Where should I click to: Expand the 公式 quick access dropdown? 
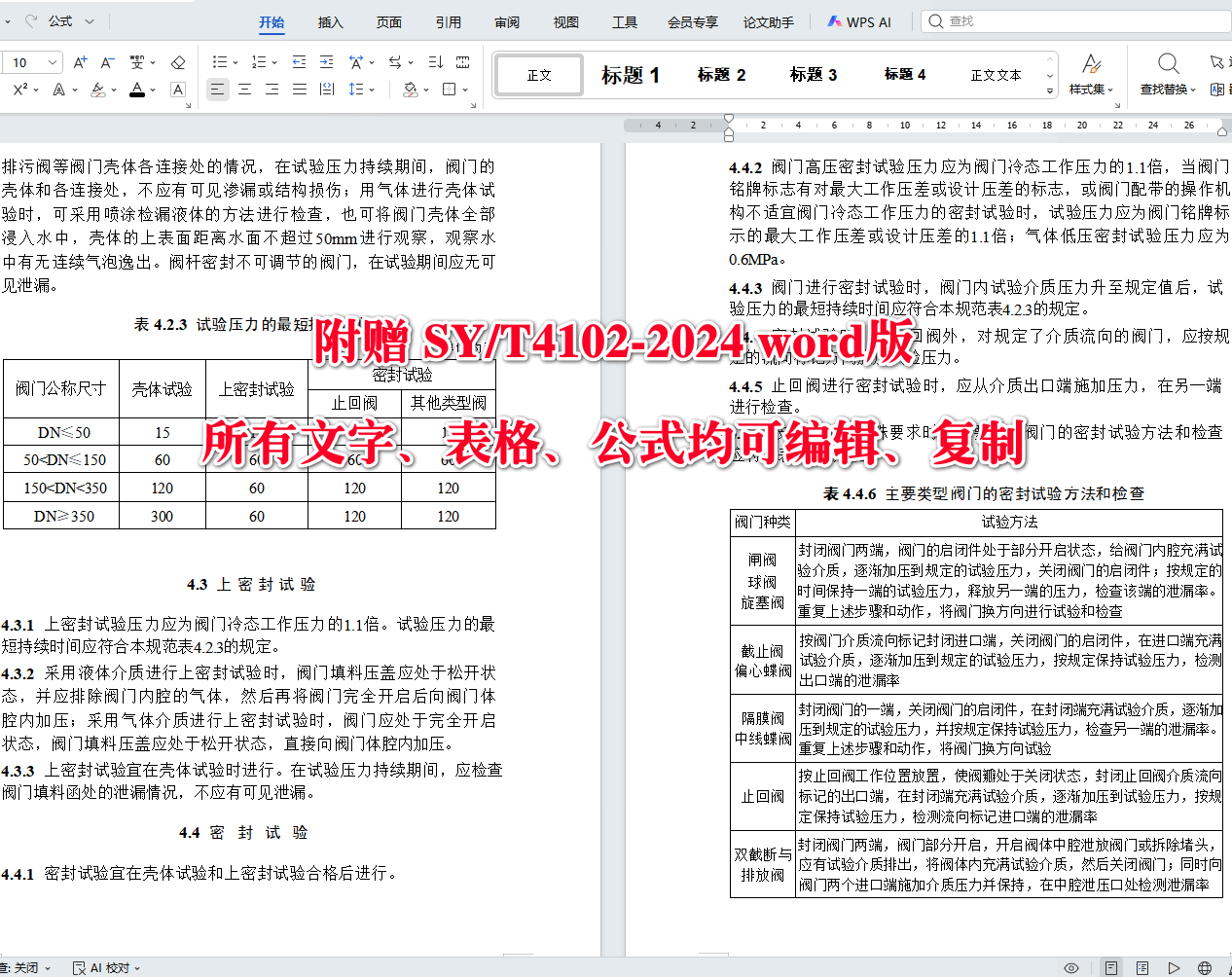click(x=90, y=20)
